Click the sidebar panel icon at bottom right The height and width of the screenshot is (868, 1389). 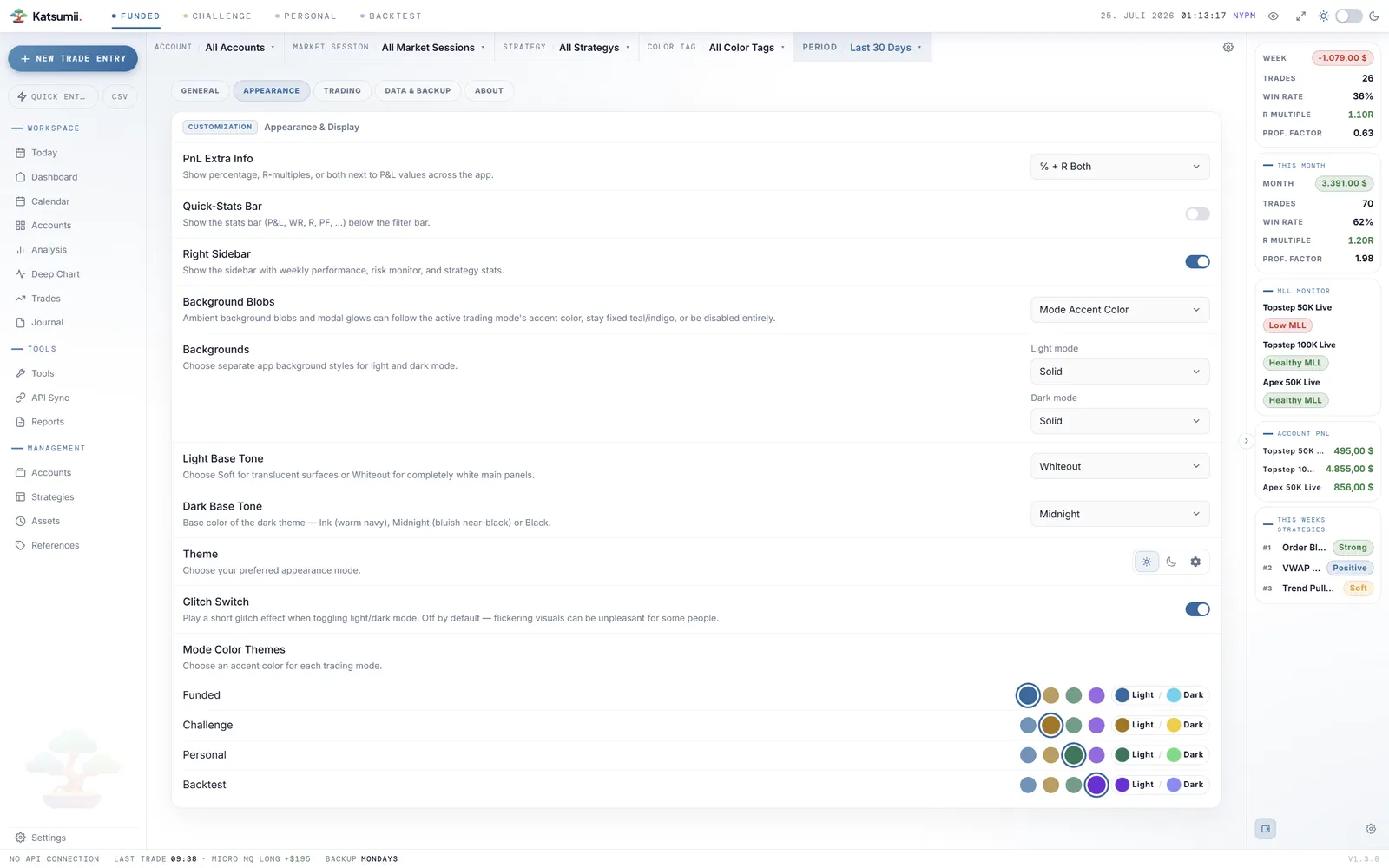[1266, 829]
